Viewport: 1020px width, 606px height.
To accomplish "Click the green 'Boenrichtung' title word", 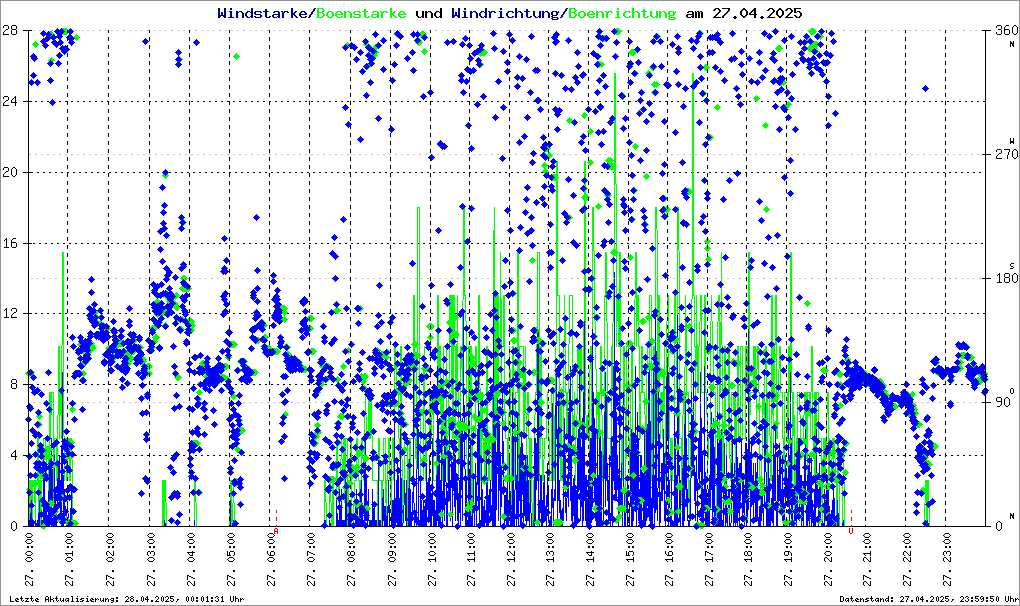I will coord(622,13).
